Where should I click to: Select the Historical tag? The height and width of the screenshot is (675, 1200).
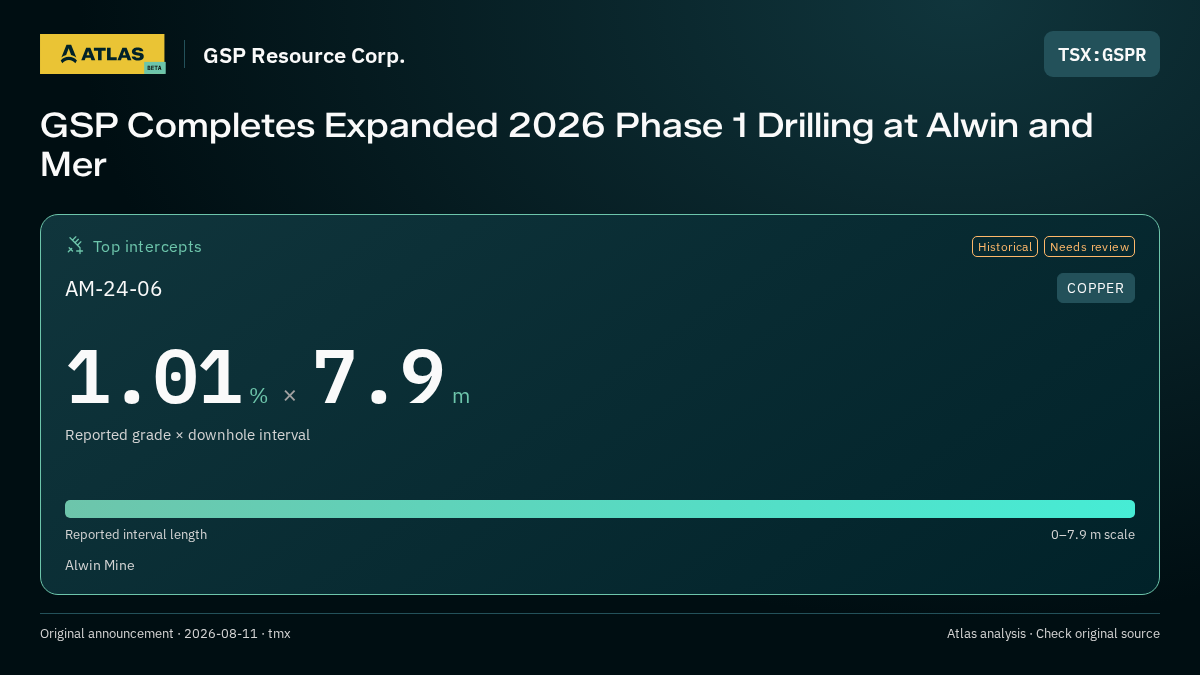coord(1005,247)
